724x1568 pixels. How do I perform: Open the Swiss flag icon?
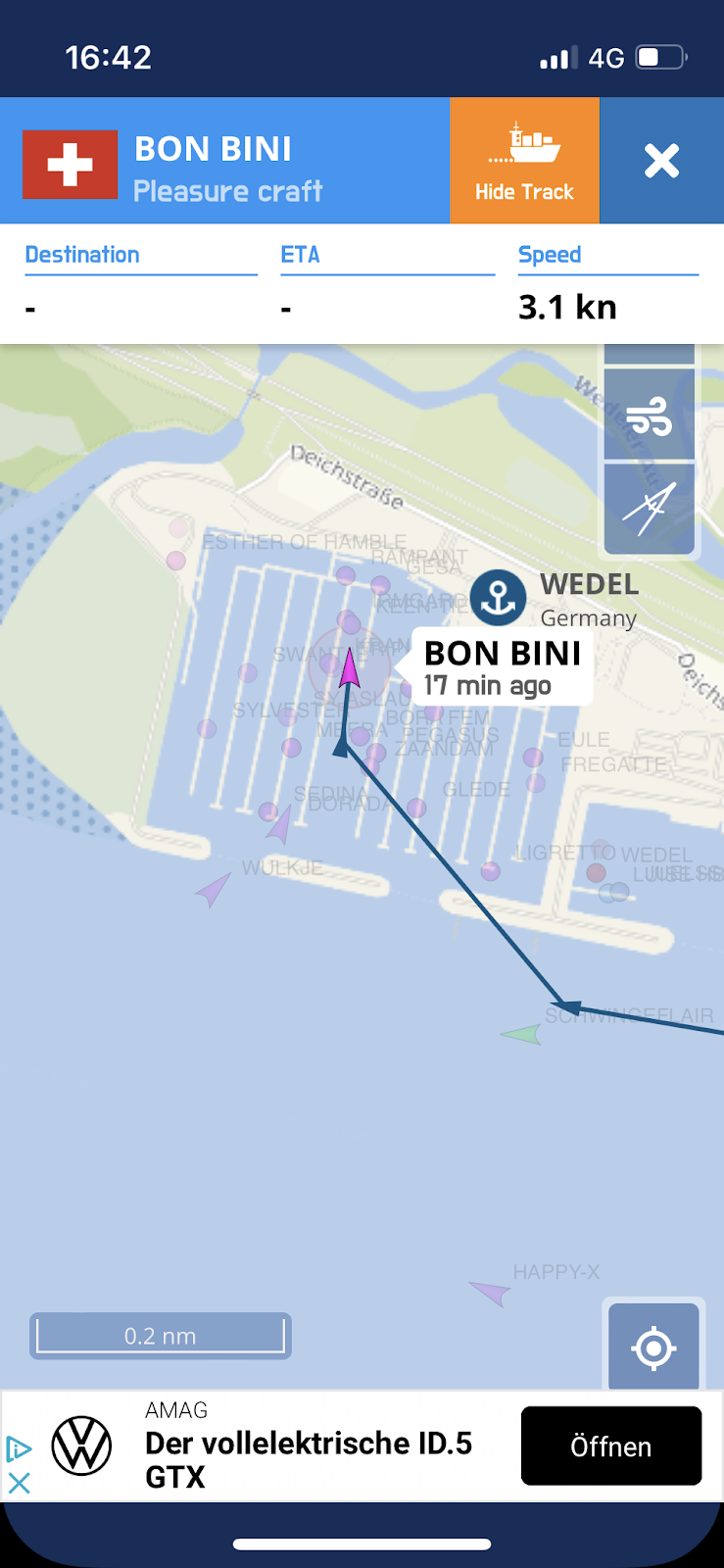tap(70, 165)
